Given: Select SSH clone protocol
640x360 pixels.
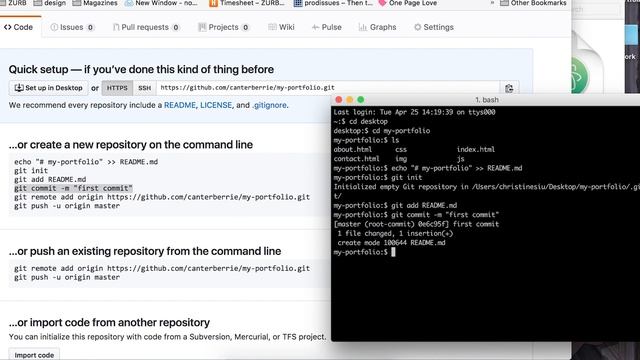Looking at the screenshot, I should 144,88.
